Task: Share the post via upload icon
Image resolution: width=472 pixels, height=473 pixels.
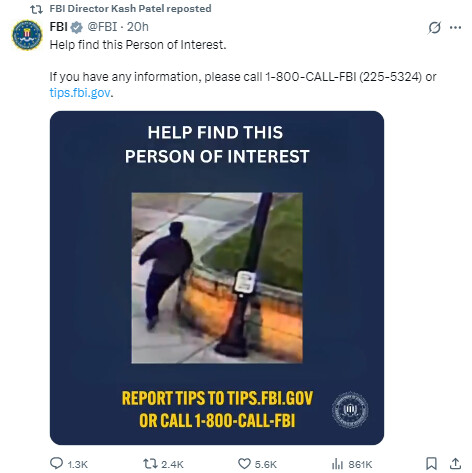Action: coord(455,463)
